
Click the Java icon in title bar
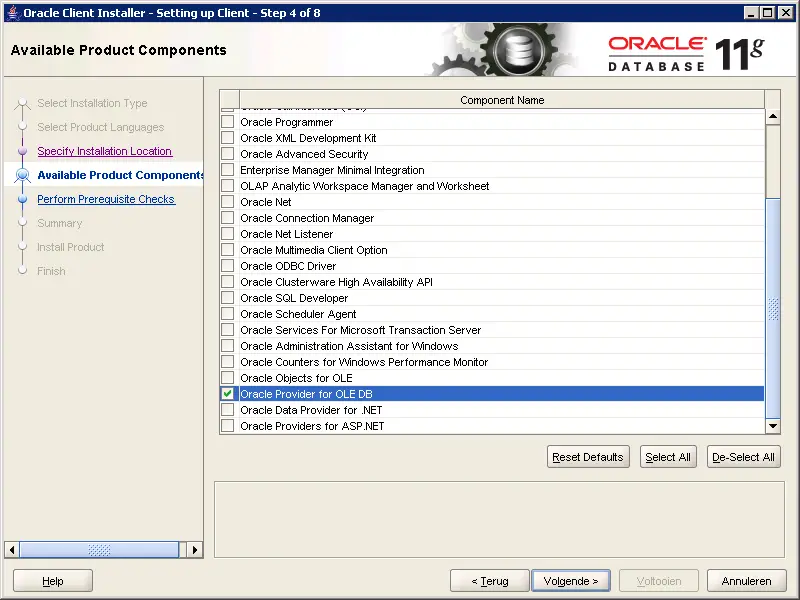tap(14, 13)
